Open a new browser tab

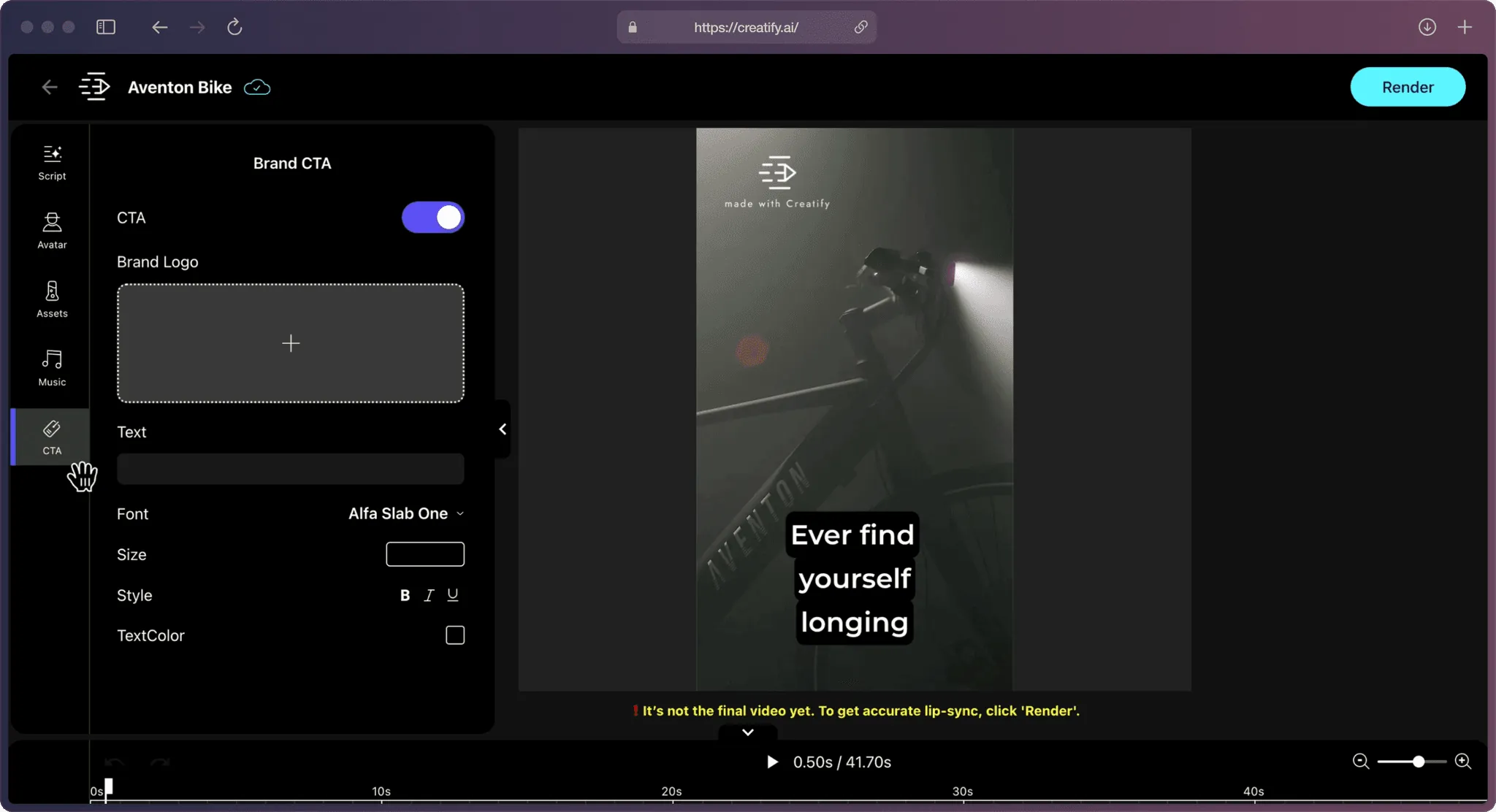[1465, 27]
